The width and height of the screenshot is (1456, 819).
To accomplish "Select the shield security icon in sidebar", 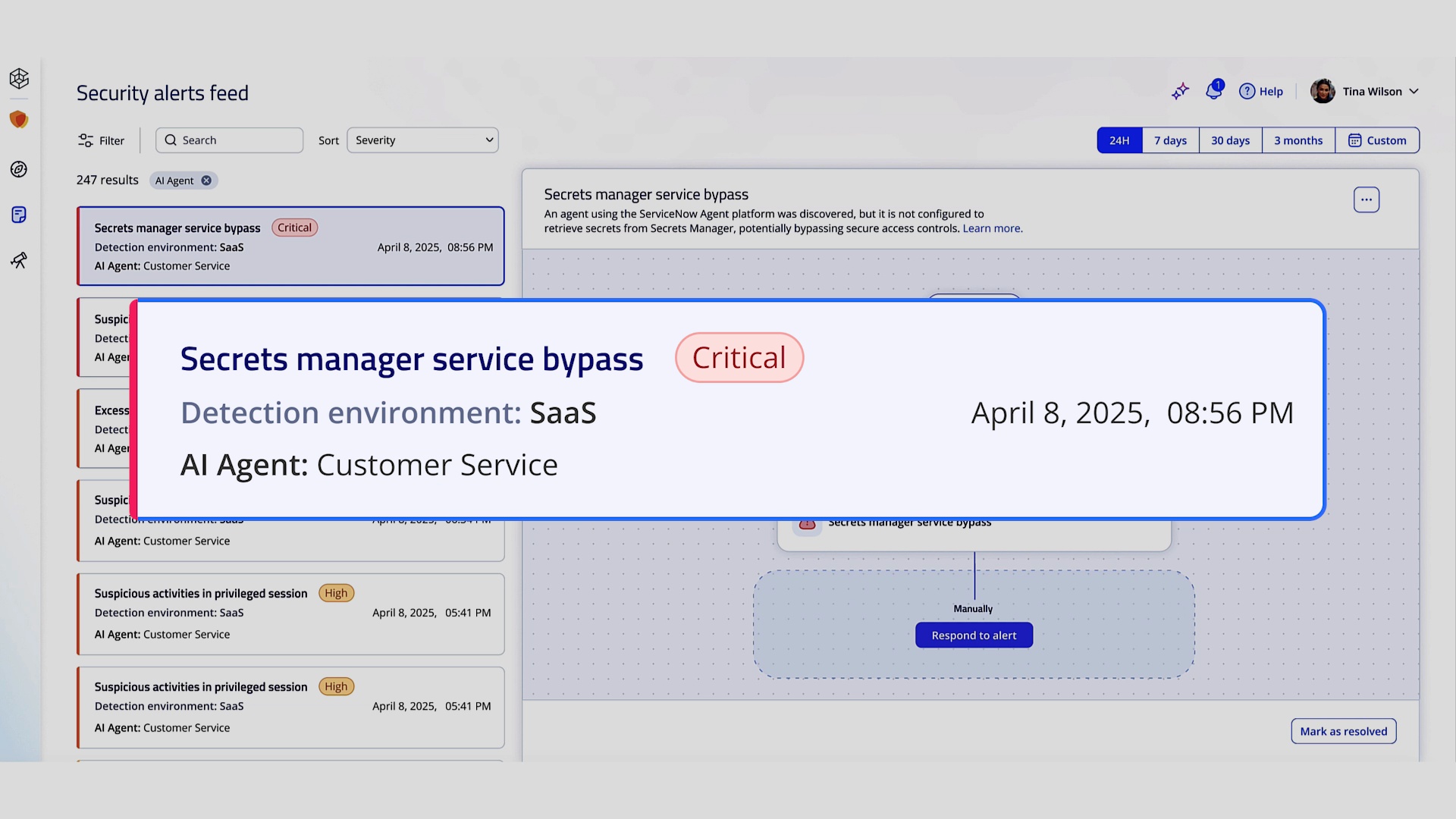I will tap(18, 120).
